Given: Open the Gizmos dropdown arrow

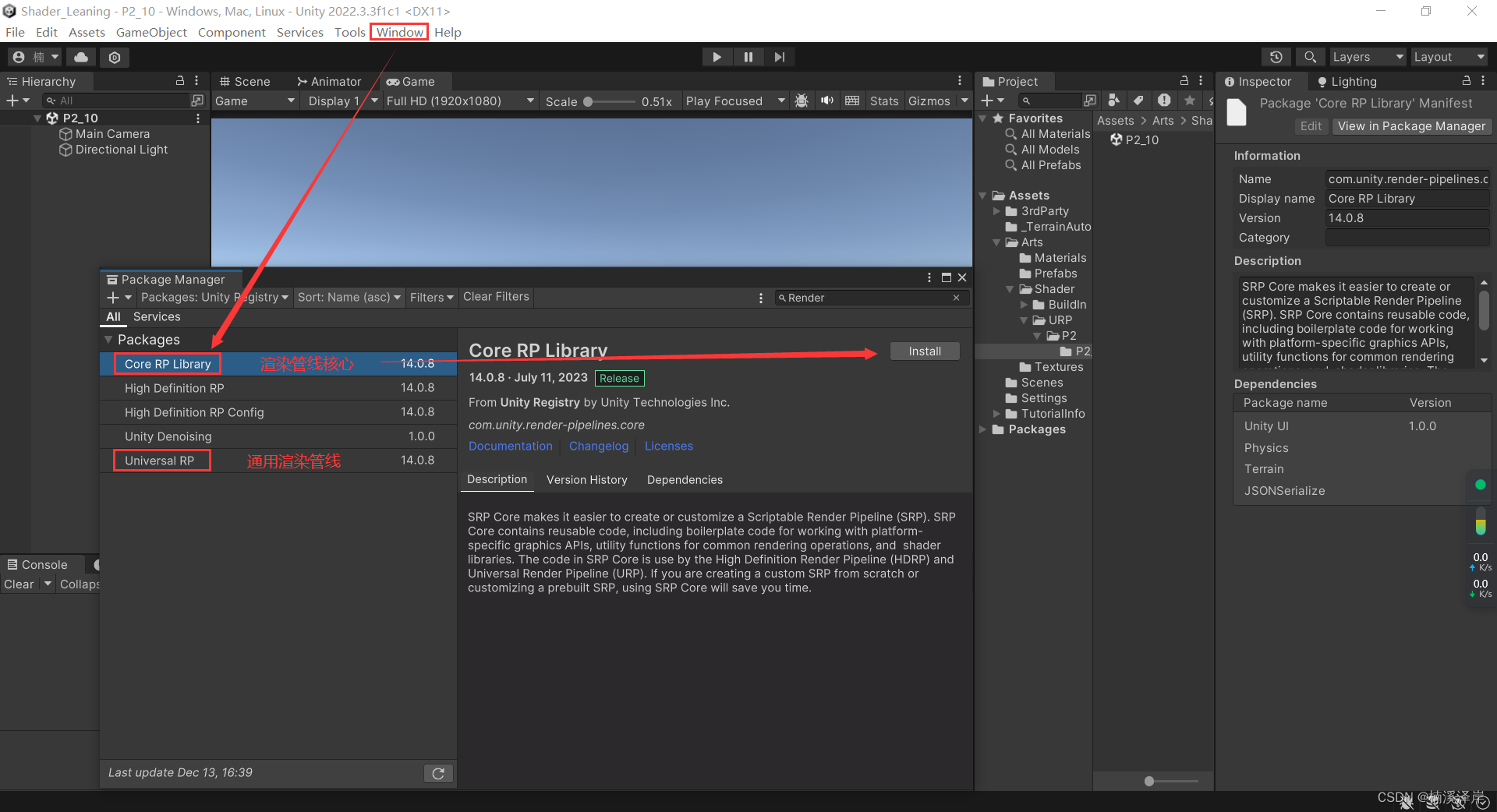Looking at the screenshot, I should point(964,101).
